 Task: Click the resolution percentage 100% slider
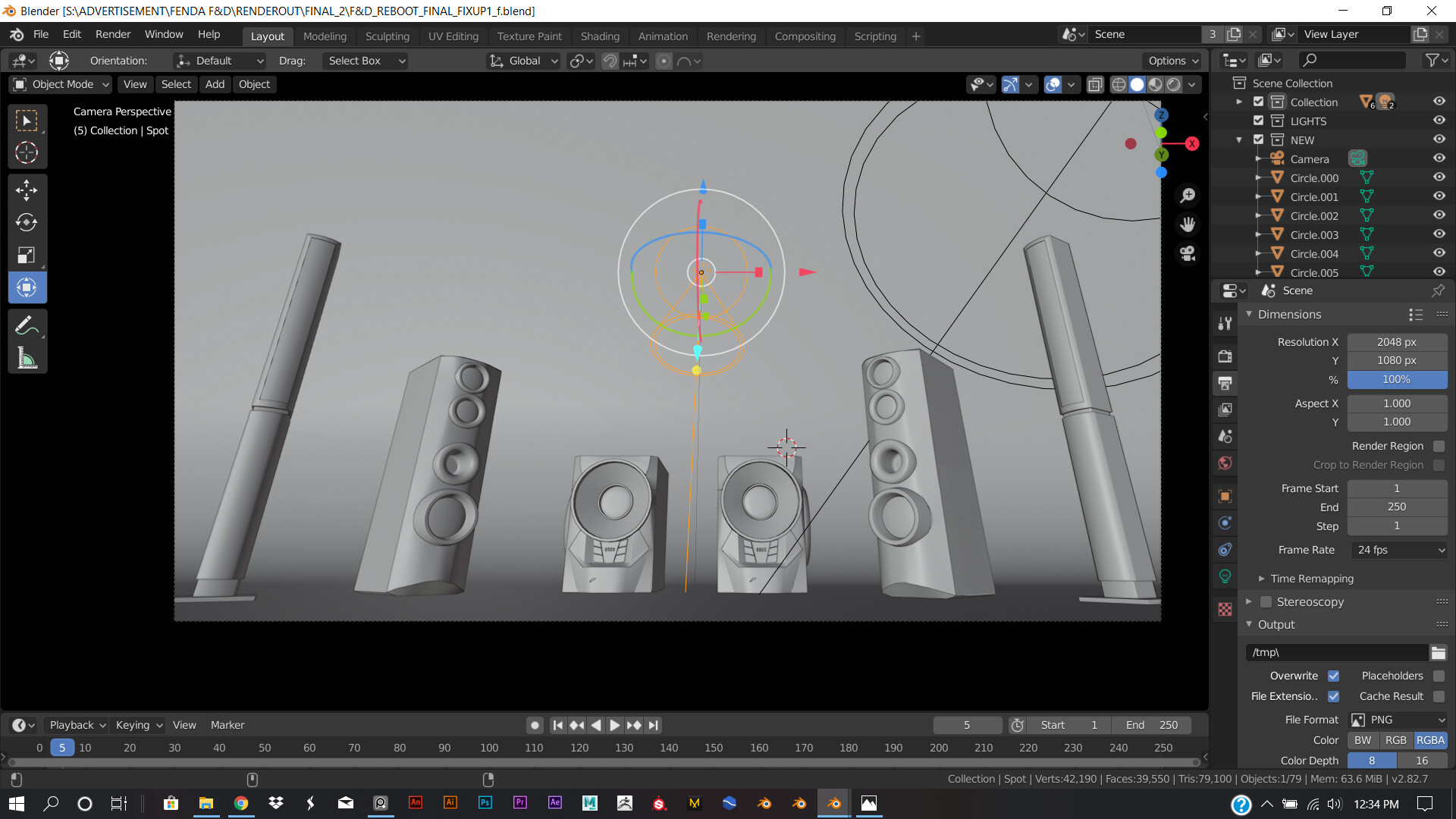pyautogui.click(x=1396, y=379)
